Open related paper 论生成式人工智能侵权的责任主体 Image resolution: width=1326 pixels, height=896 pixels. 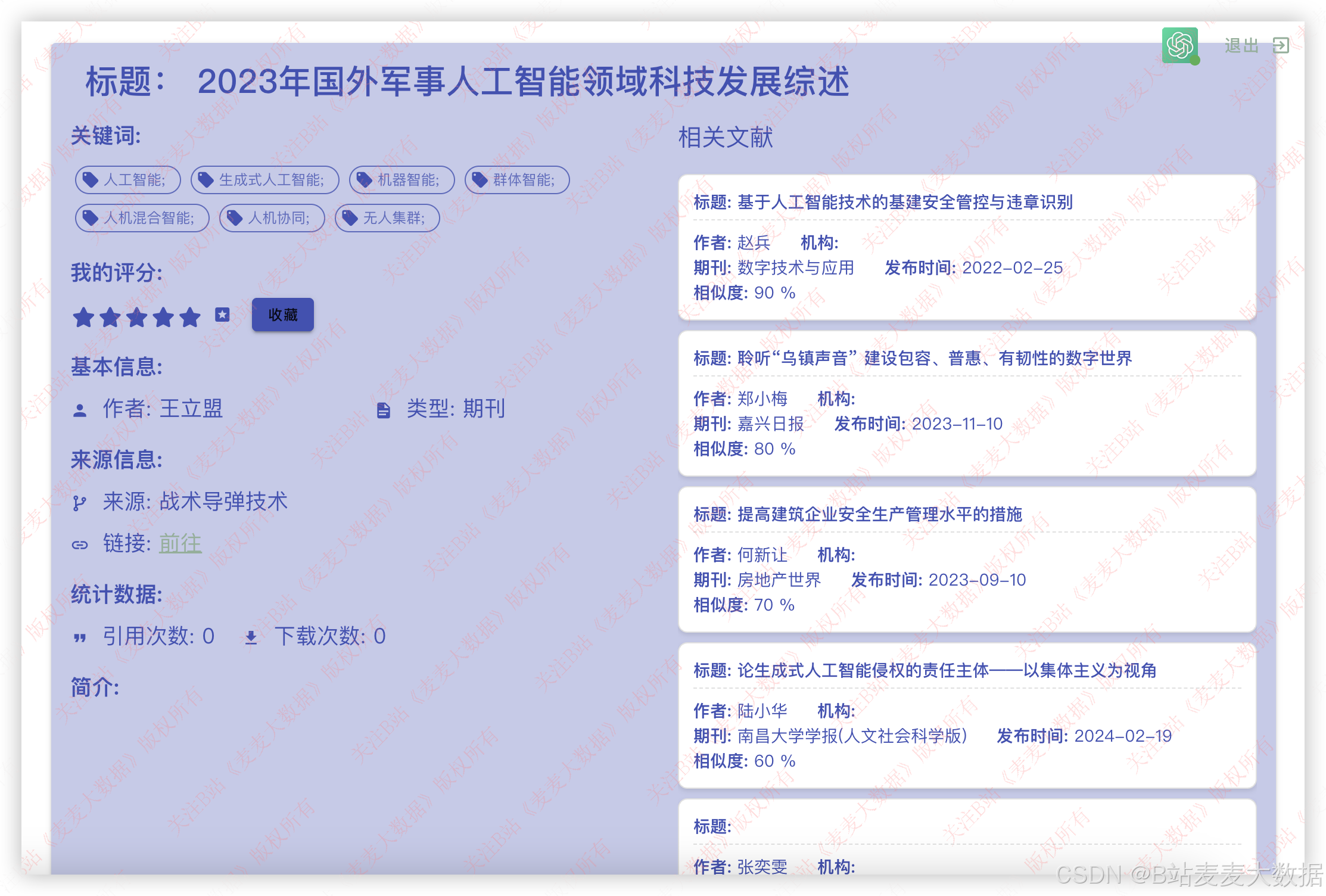point(946,671)
